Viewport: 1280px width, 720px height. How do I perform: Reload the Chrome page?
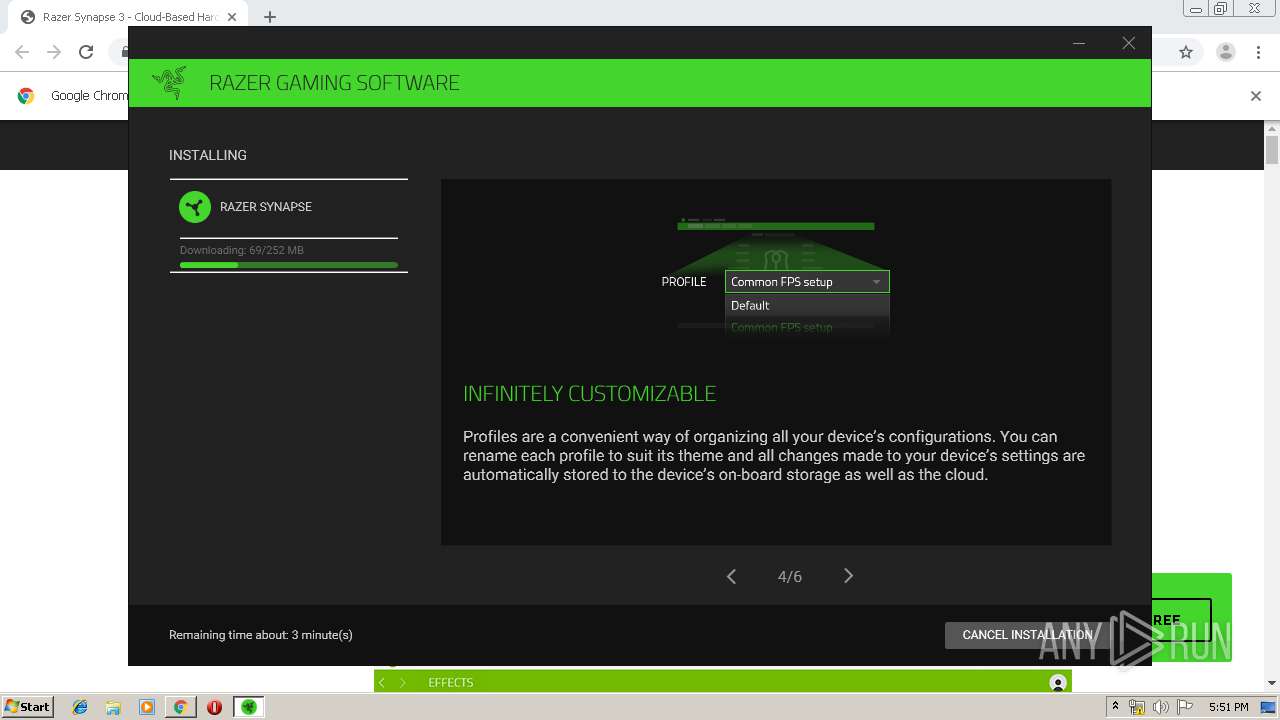86,52
